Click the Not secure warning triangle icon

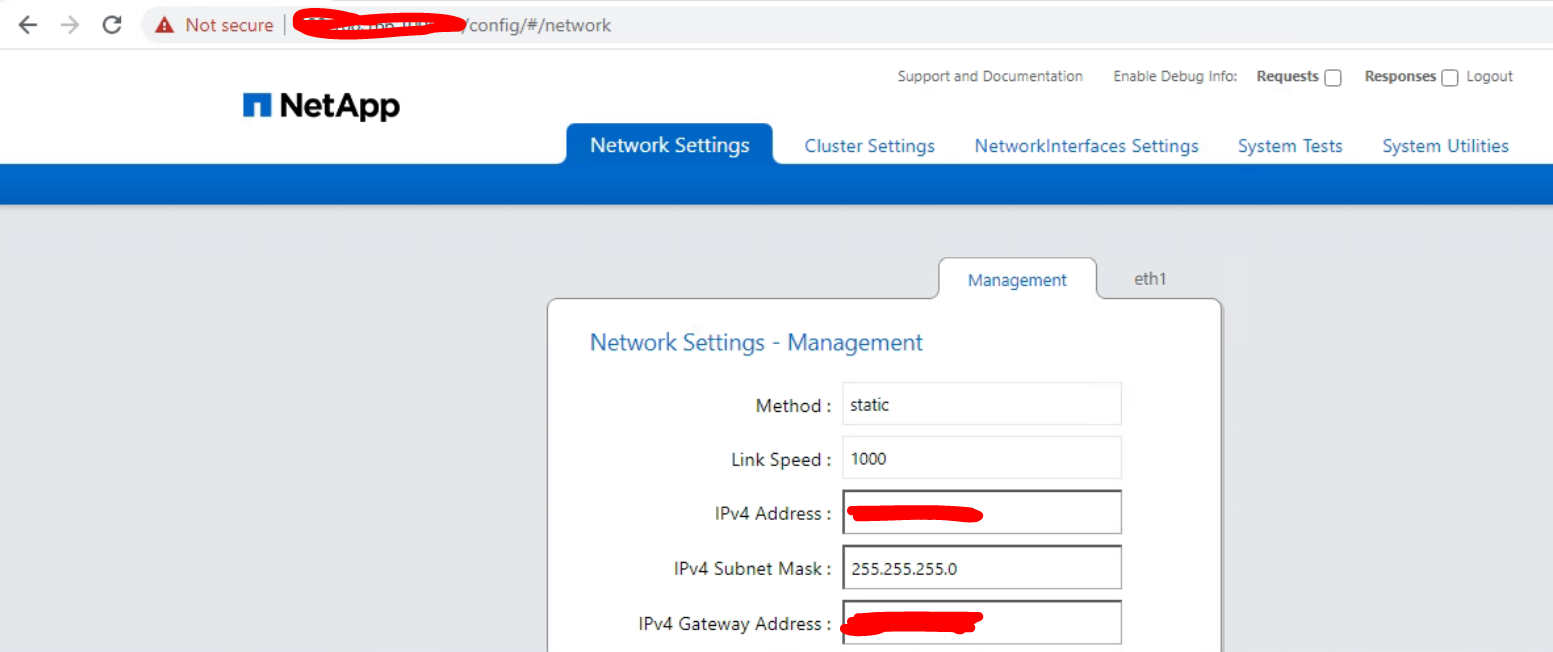[x=164, y=25]
